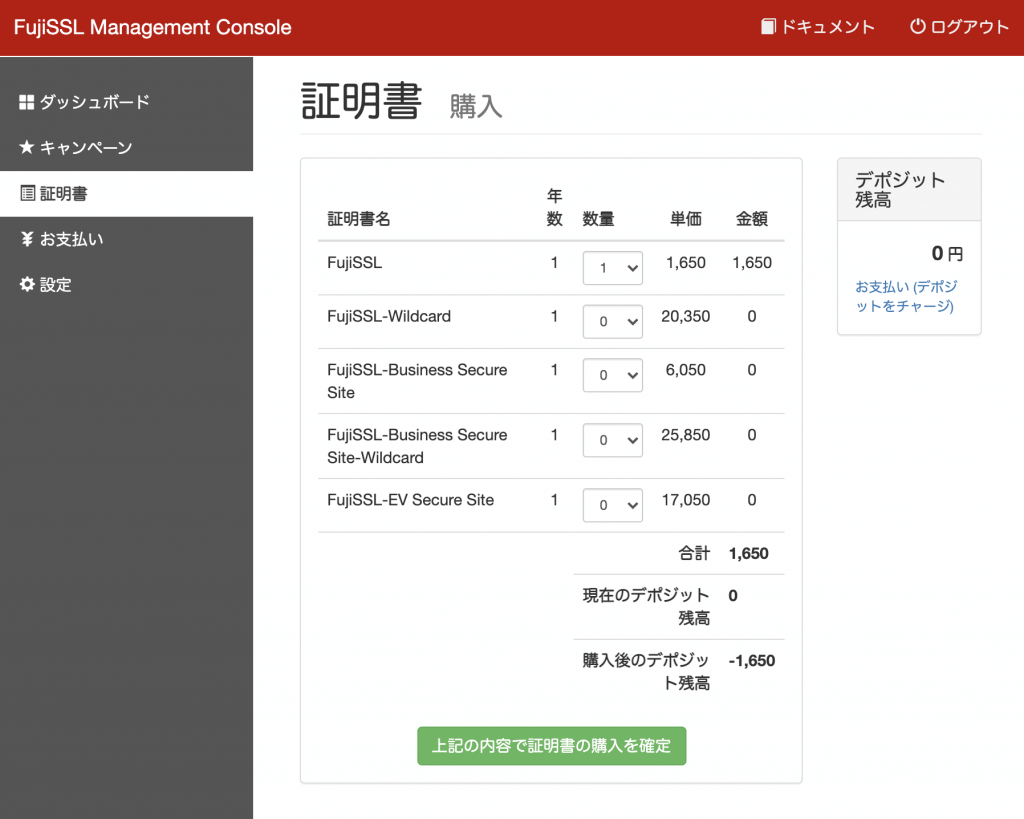Click the 現在のデポジット残高 label

[647, 606]
